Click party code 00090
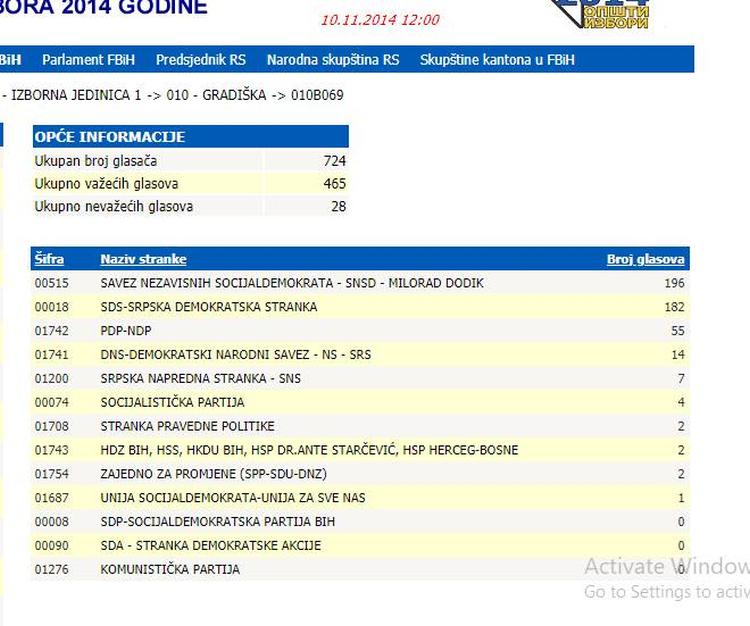The height and width of the screenshot is (626, 750). coord(52,546)
